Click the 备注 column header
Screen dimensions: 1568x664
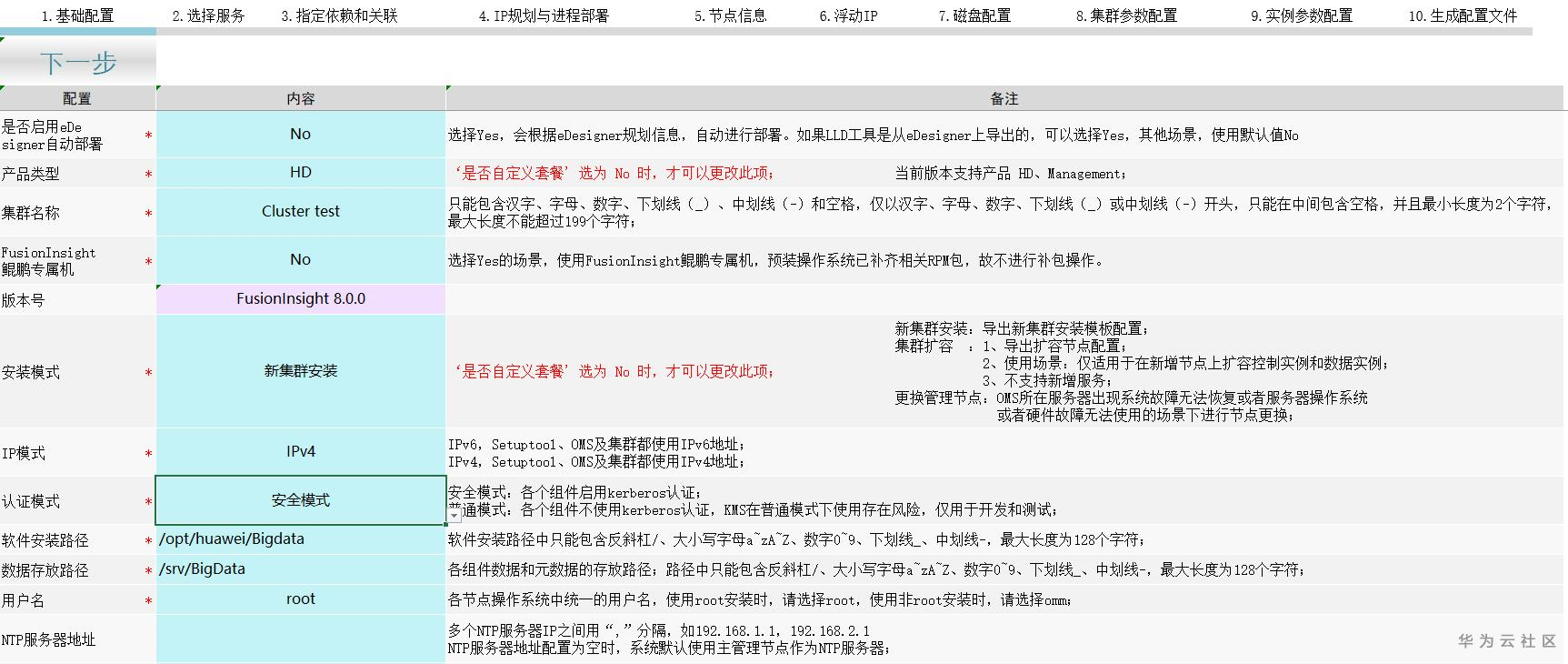click(x=1004, y=98)
